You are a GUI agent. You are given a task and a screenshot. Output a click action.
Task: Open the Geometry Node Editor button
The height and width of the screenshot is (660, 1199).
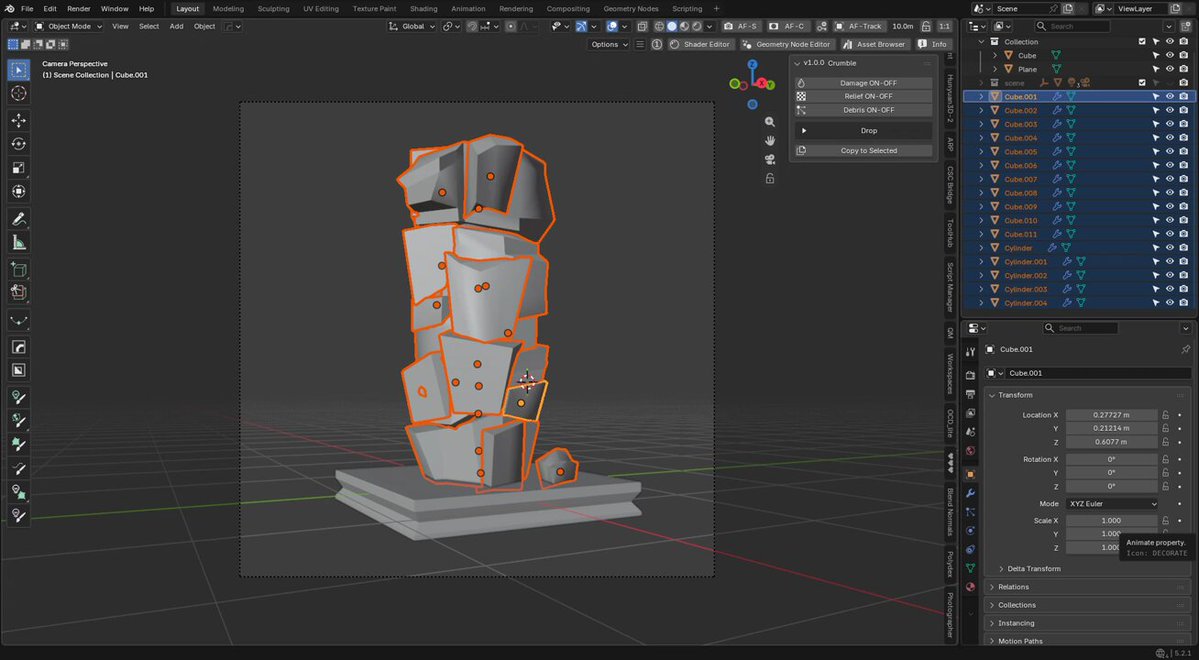coord(786,44)
